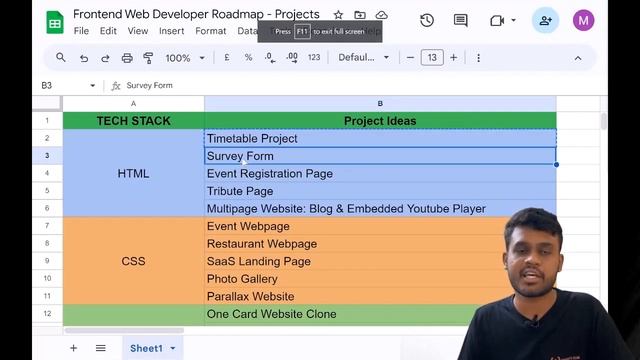The image size is (640, 360).
Task: Collapse the menus with the up chevron
Action: [x=578, y=58]
